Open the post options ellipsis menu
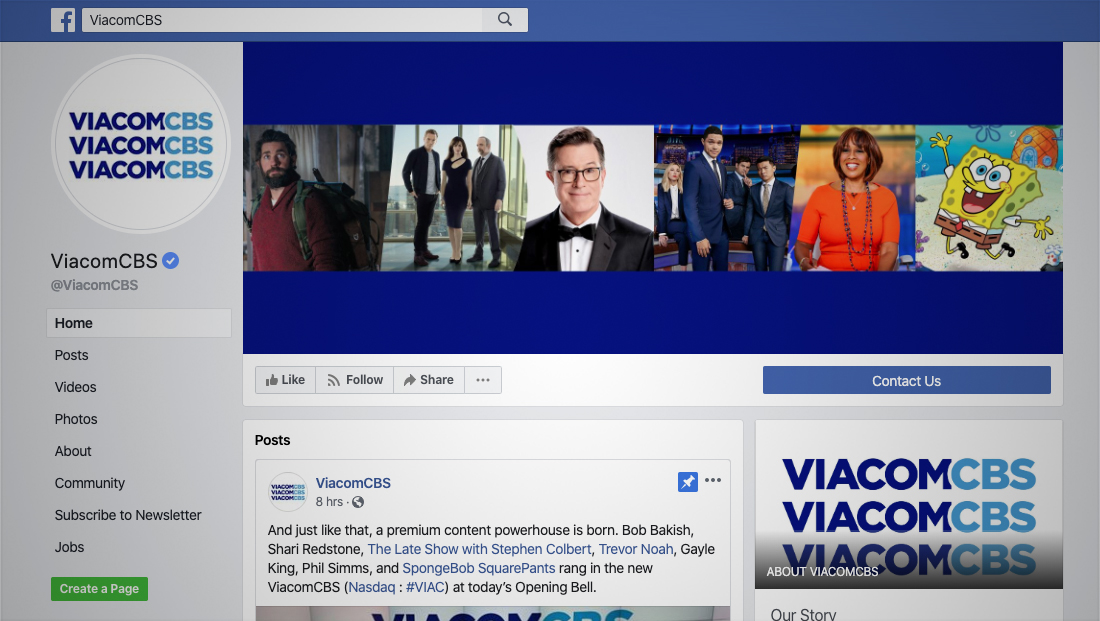Screen dimensions: 1100x621 pos(713,480)
